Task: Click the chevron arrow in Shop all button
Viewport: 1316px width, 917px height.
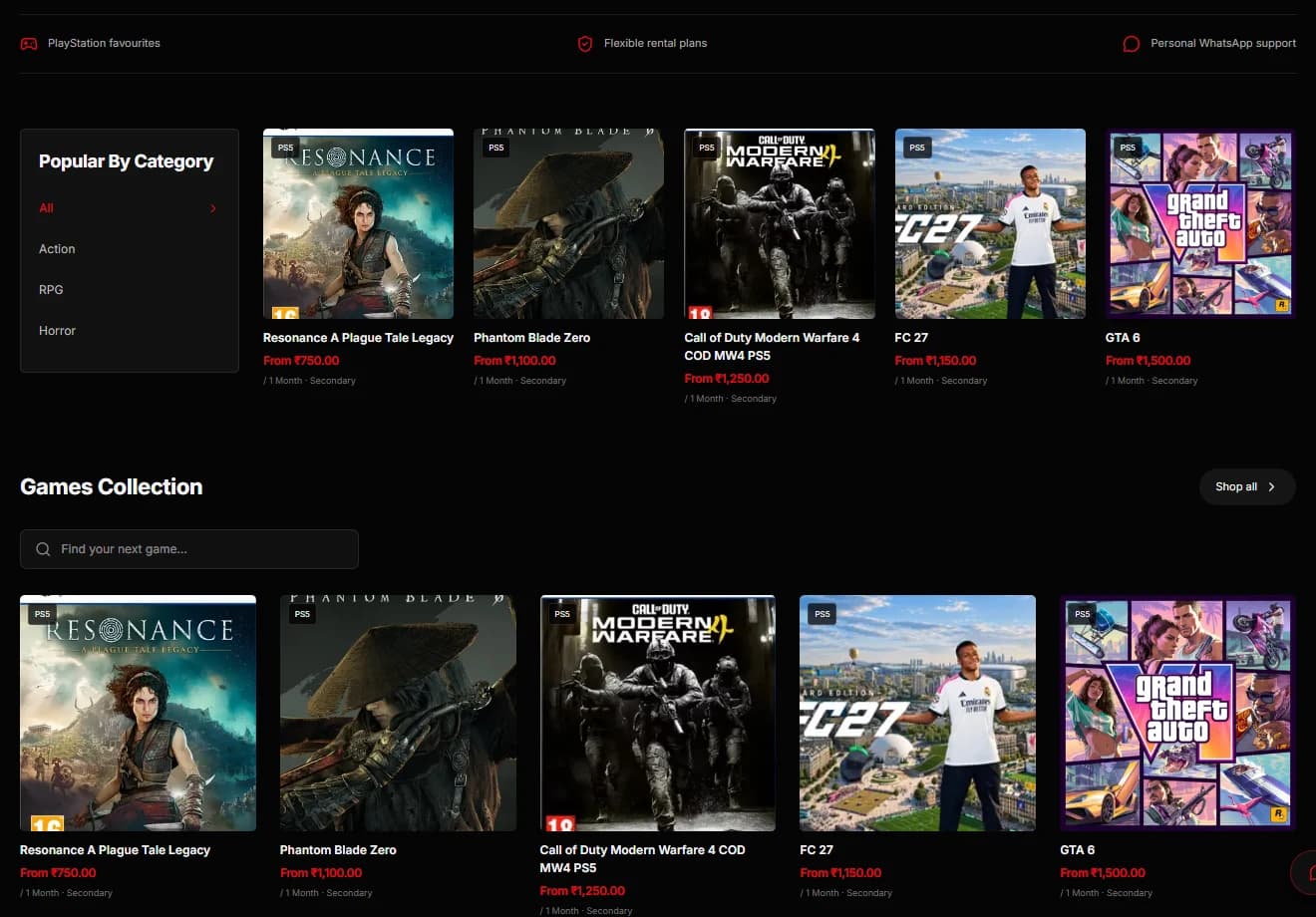Action: pos(1271,487)
